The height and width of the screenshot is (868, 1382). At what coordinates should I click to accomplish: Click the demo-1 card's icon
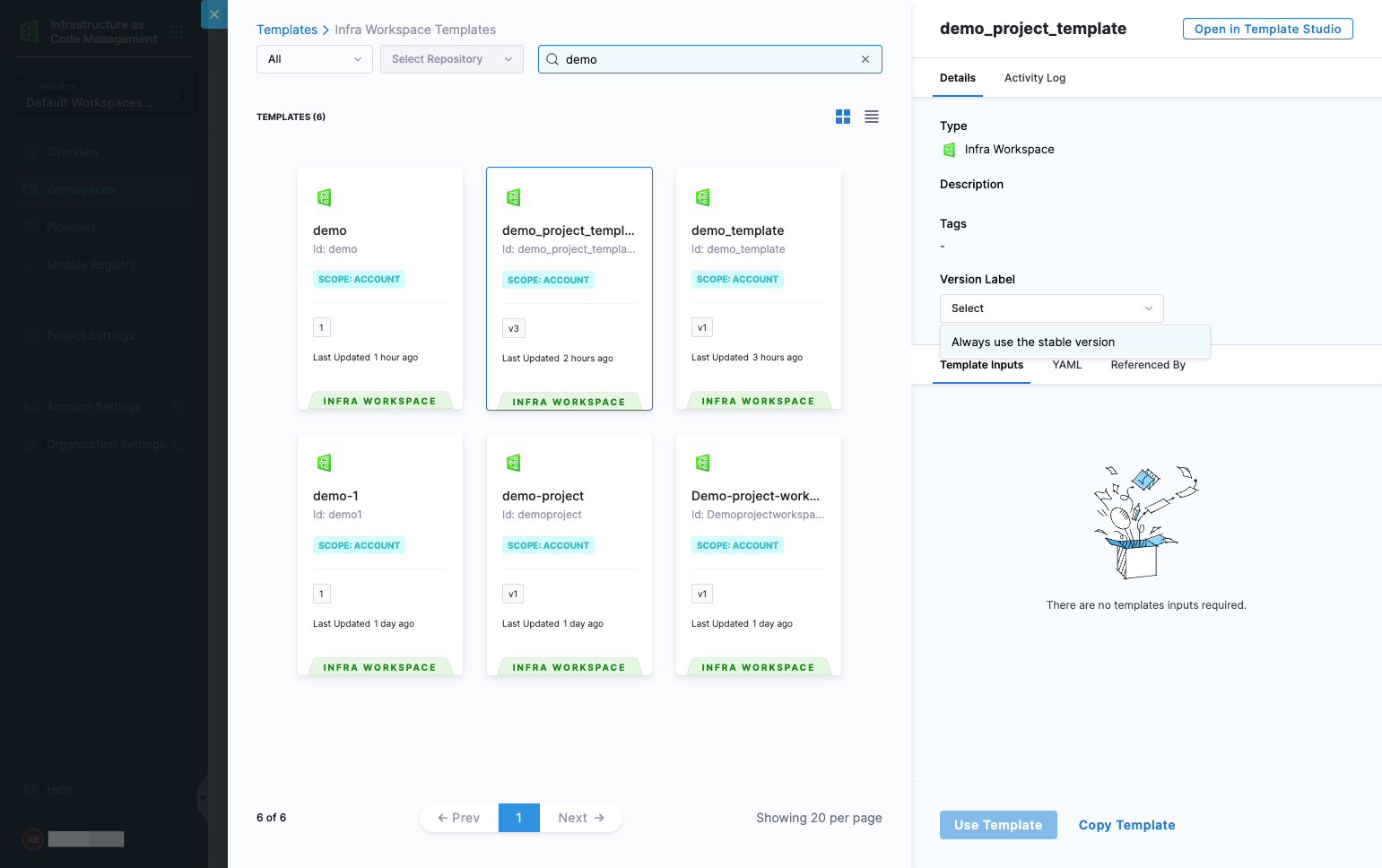(325, 463)
